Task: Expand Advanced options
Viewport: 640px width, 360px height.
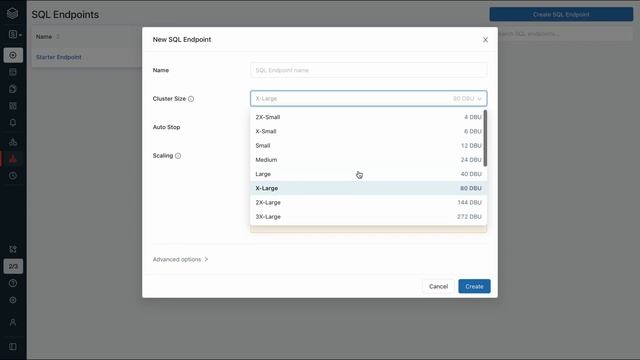Action: point(180,260)
